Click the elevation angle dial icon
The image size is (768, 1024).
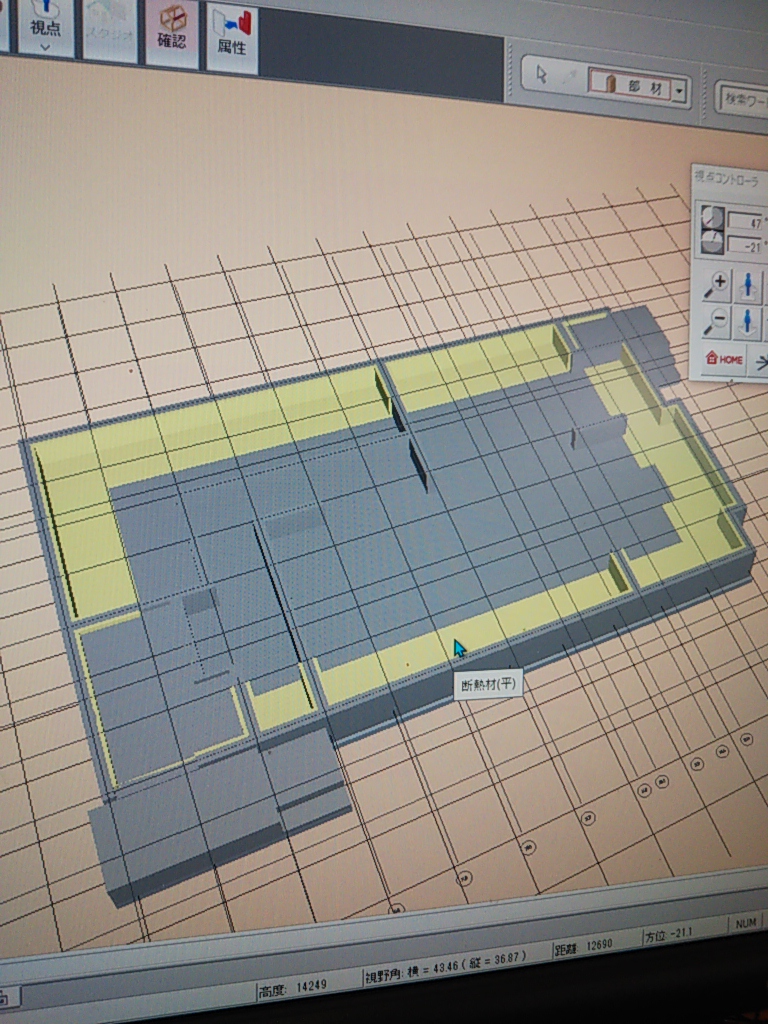tap(712, 218)
